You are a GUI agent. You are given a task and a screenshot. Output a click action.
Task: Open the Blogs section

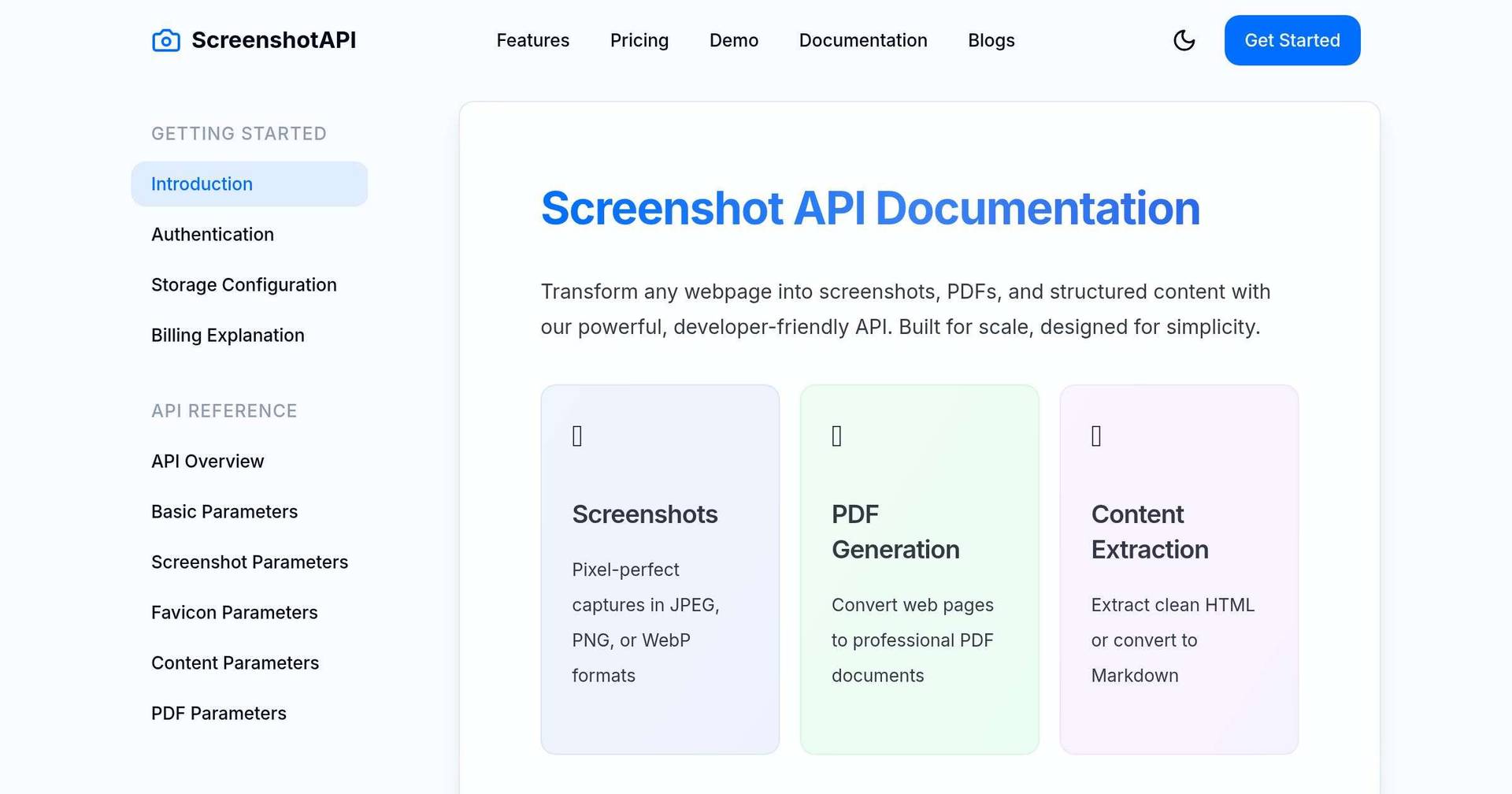click(991, 40)
